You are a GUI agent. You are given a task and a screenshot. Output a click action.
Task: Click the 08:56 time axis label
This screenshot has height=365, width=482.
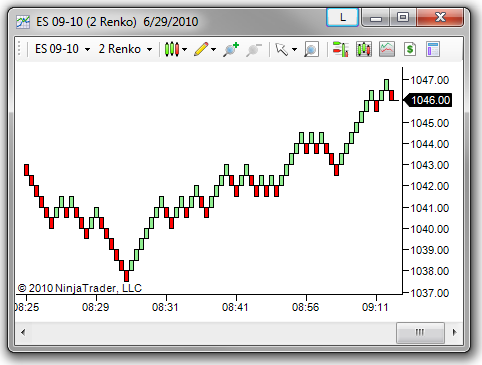click(x=305, y=307)
